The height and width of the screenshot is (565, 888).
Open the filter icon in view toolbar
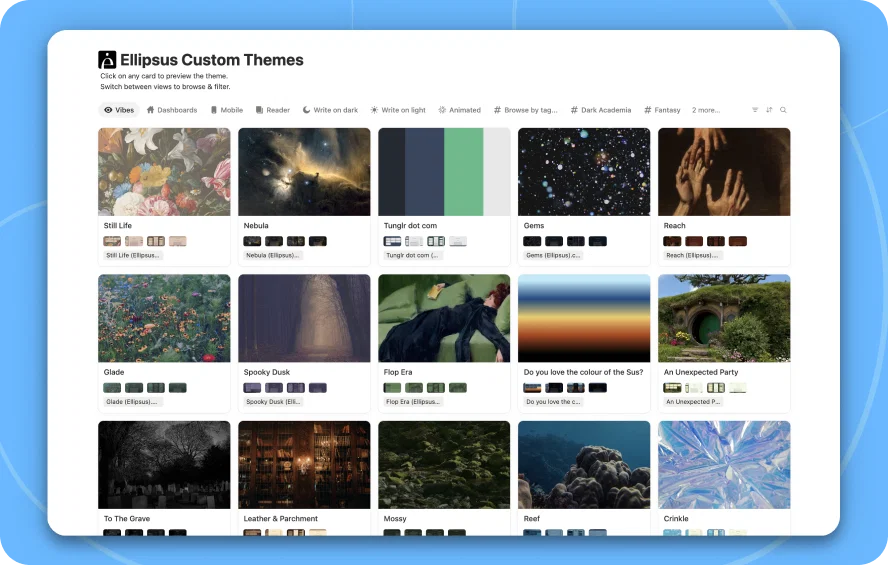[x=755, y=110]
